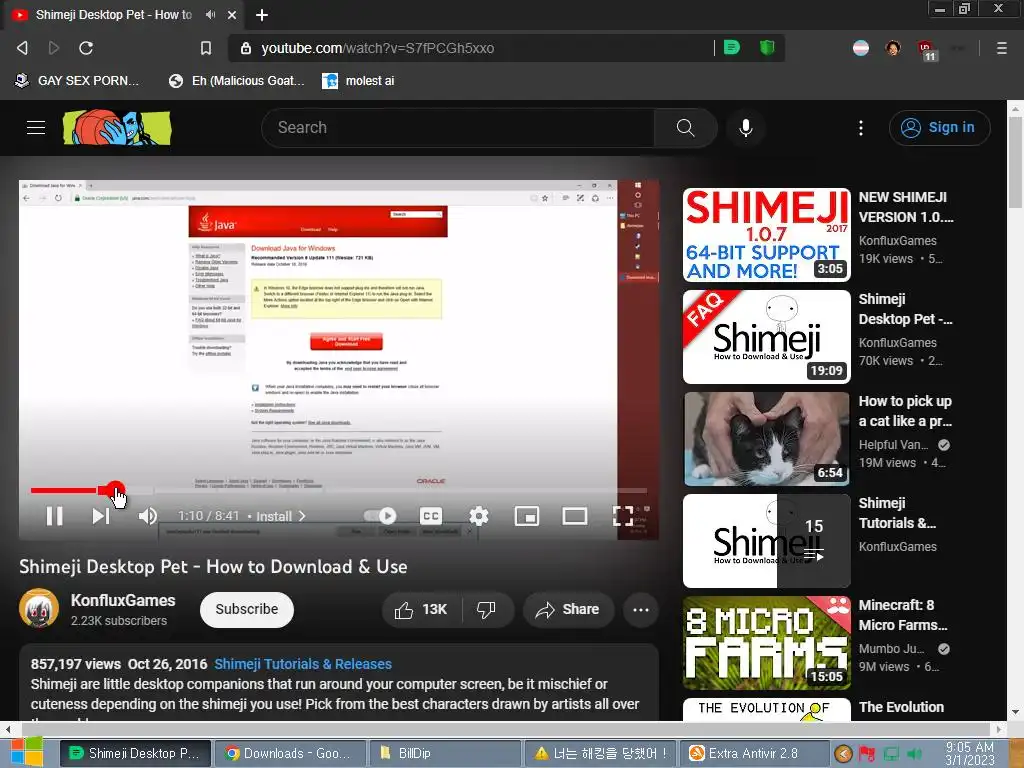Enable theater mode in player
Screen dimensions: 1024x768
[x=575, y=516]
